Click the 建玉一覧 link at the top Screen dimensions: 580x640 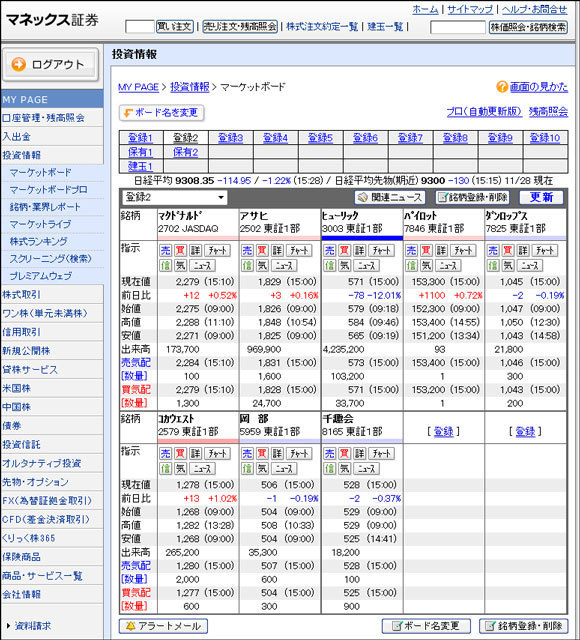[385, 27]
